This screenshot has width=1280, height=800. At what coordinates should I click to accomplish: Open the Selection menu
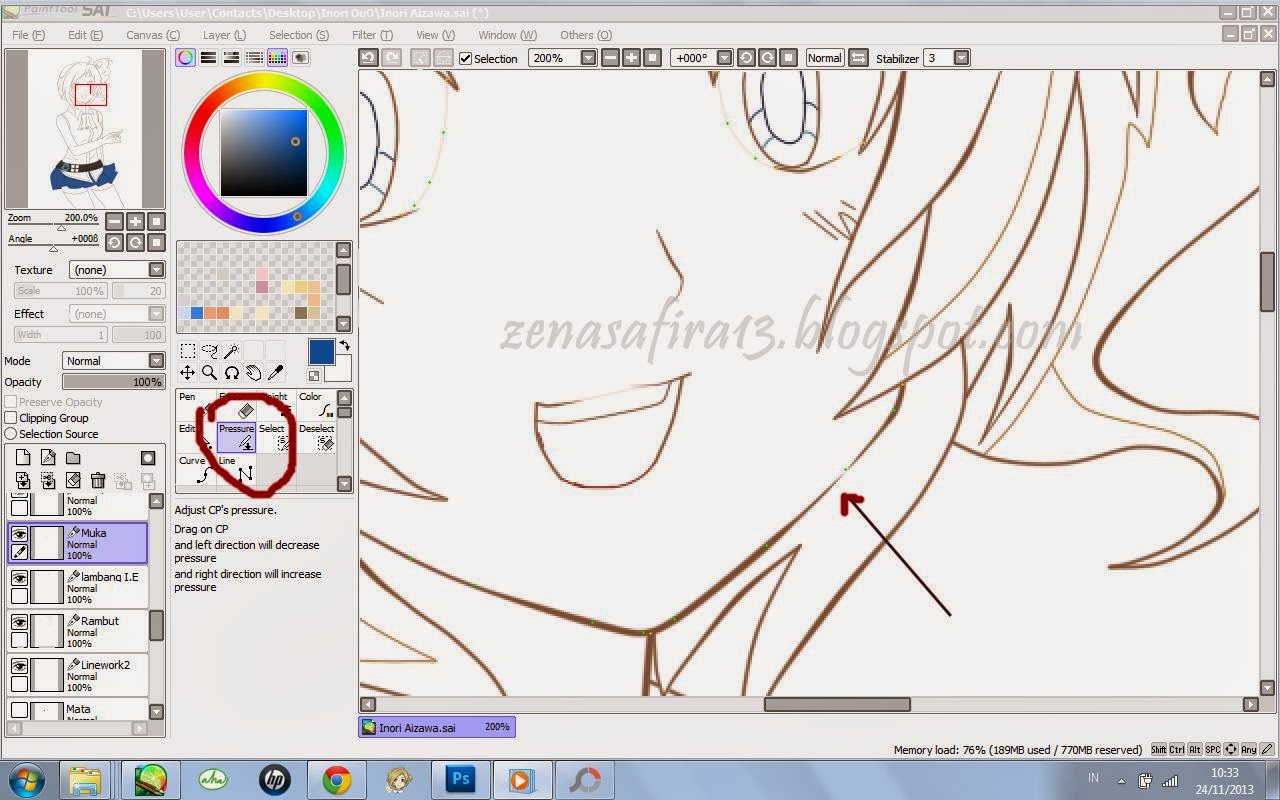tap(299, 35)
